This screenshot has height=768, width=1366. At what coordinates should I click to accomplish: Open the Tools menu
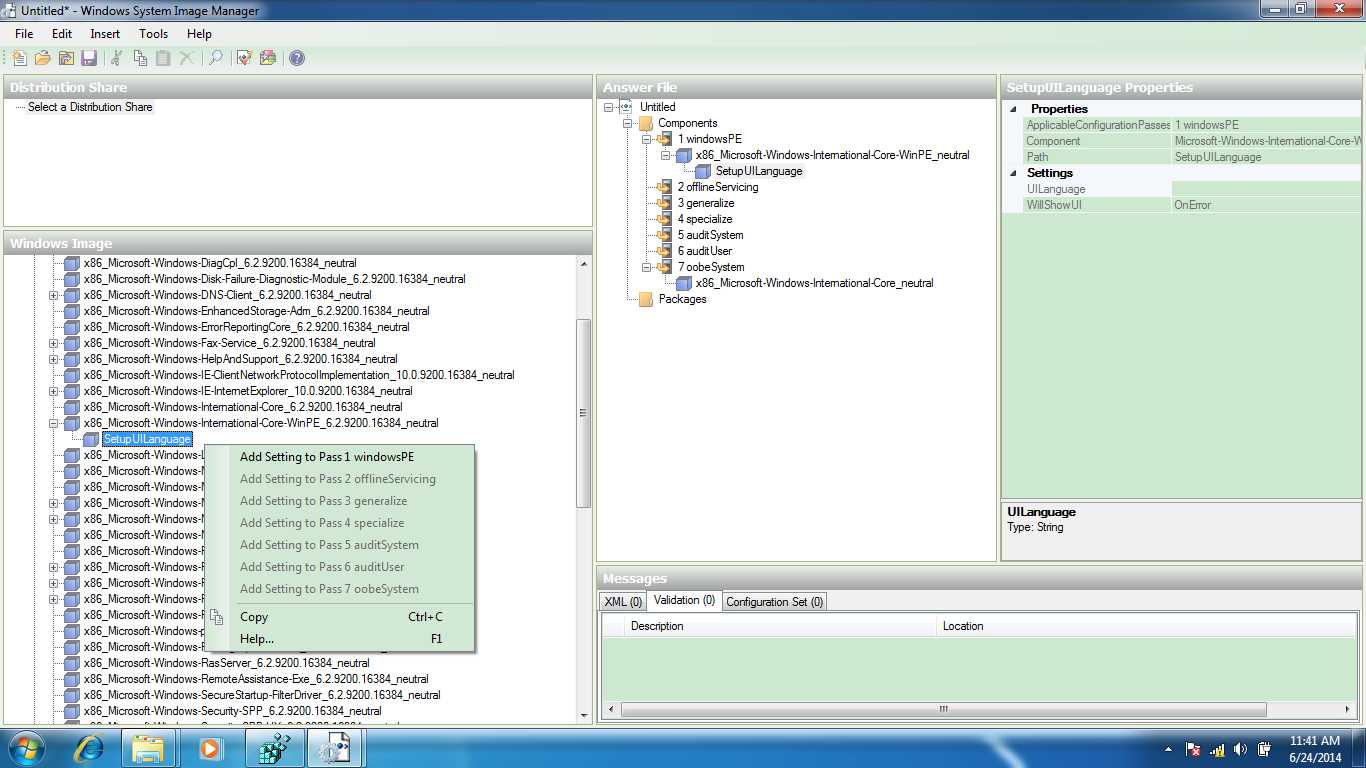(154, 34)
